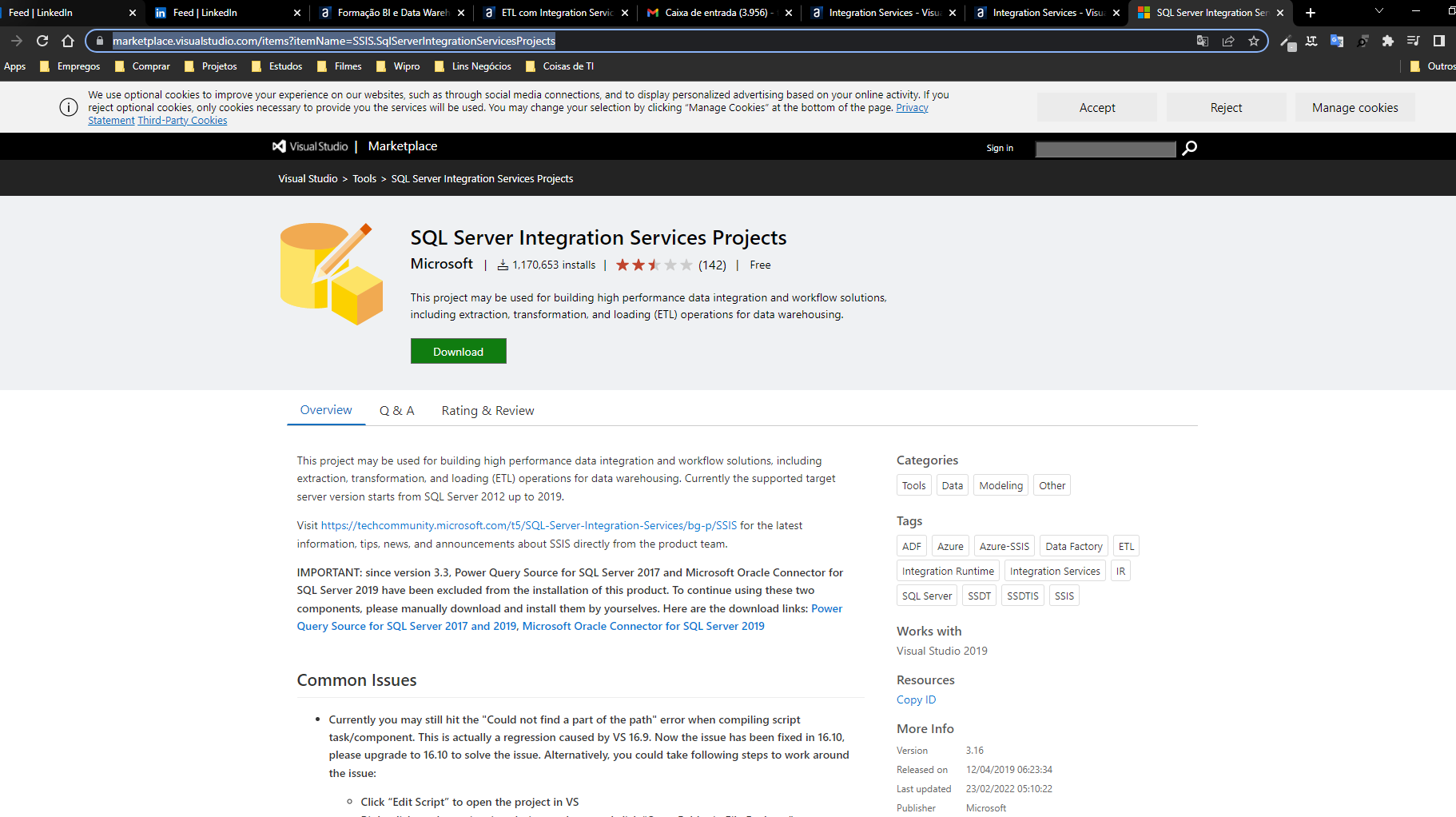The height and width of the screenshot is (817, 1456).
Task: Click the Marketplace search input field
Action: pyautogui.click(x=1105, y=149)
